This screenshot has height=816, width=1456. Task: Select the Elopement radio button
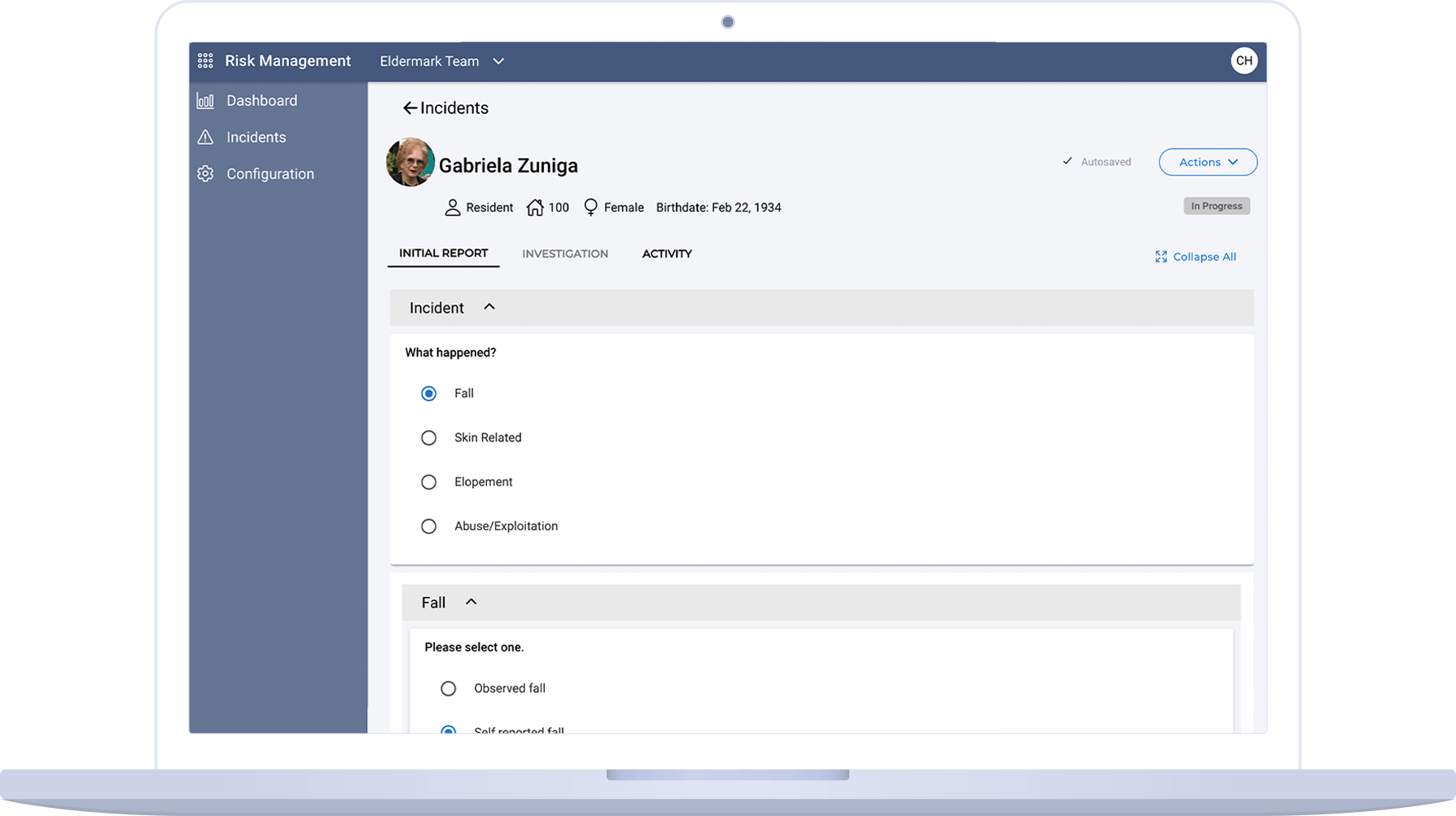428,482
